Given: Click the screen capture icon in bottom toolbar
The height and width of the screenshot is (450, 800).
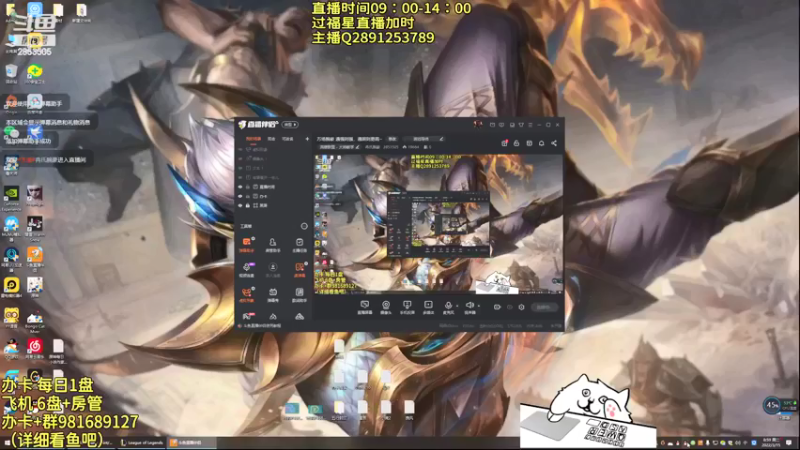Looking at the screenshot, I should (x=364, y=307).
